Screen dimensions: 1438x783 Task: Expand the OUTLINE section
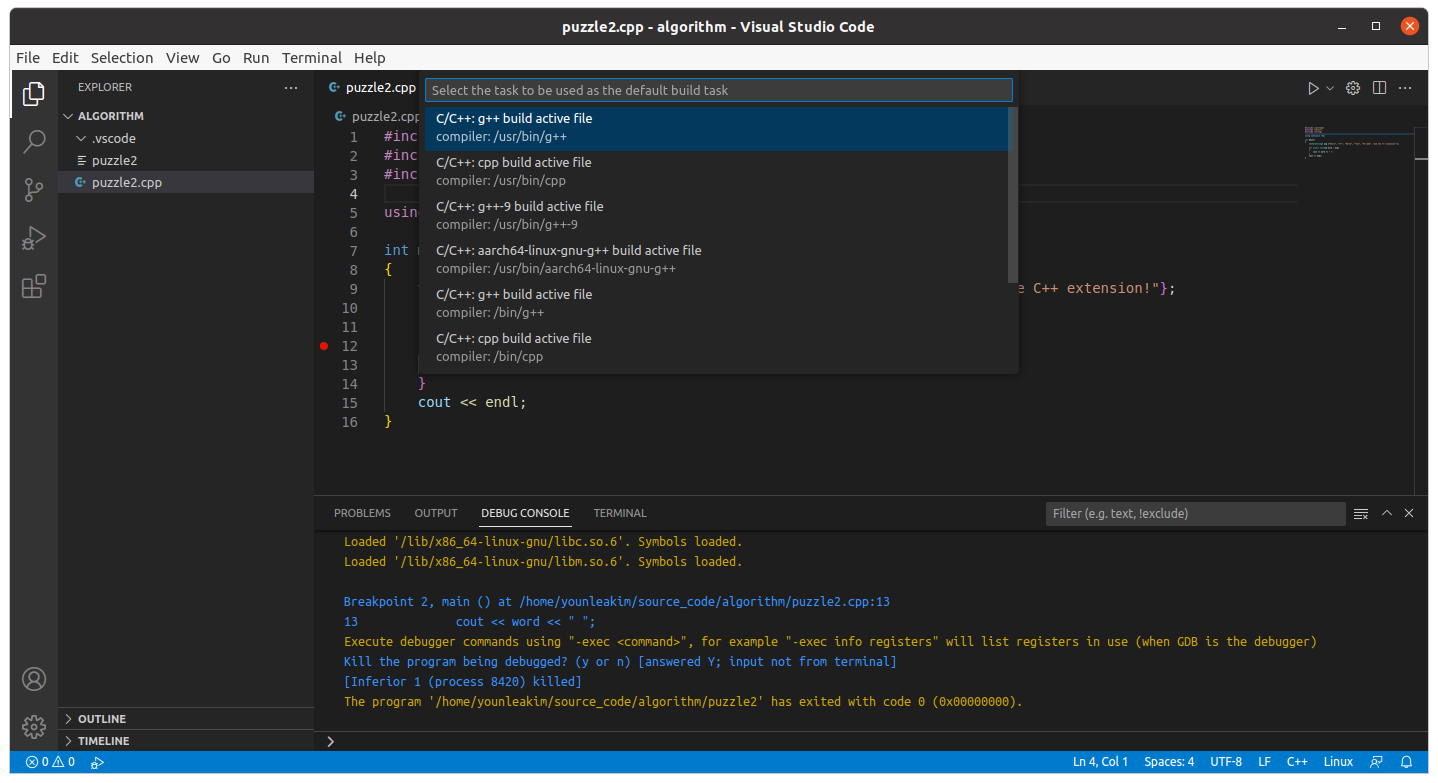click(186, 719)
